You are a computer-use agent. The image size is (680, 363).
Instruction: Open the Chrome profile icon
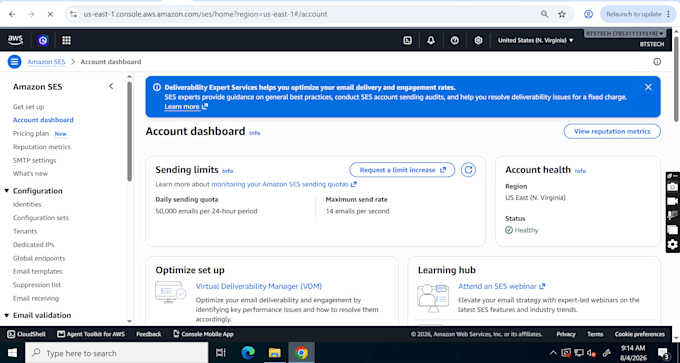click(588, 14)
